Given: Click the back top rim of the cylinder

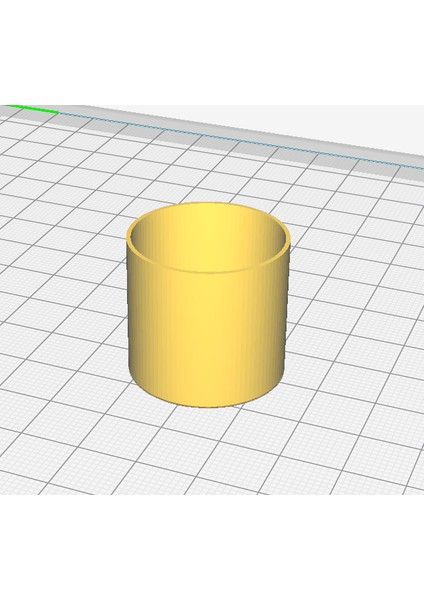Looking at the screenshot, I should 207,204.
